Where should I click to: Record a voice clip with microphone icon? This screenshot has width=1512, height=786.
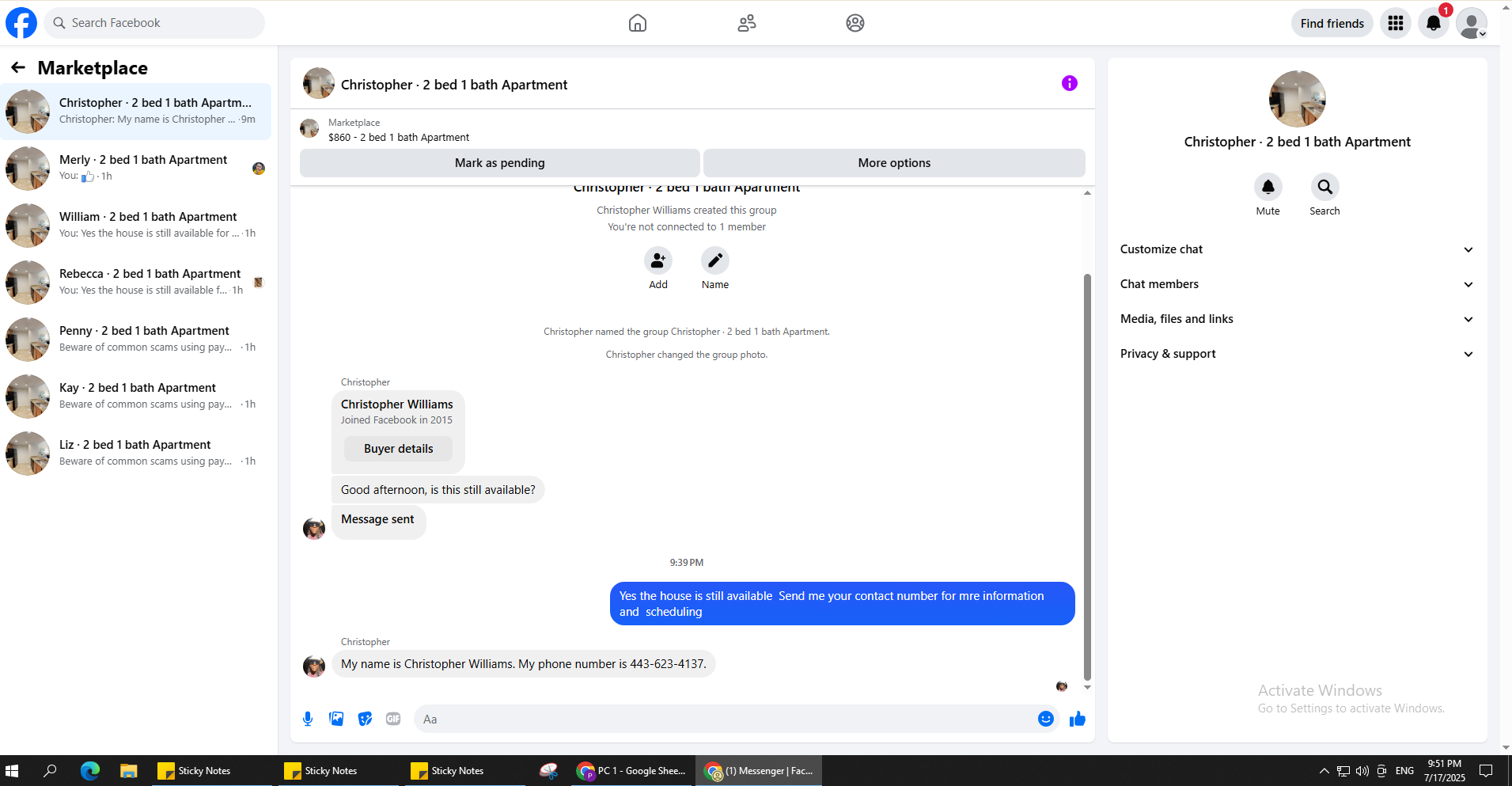click(308, 719)
